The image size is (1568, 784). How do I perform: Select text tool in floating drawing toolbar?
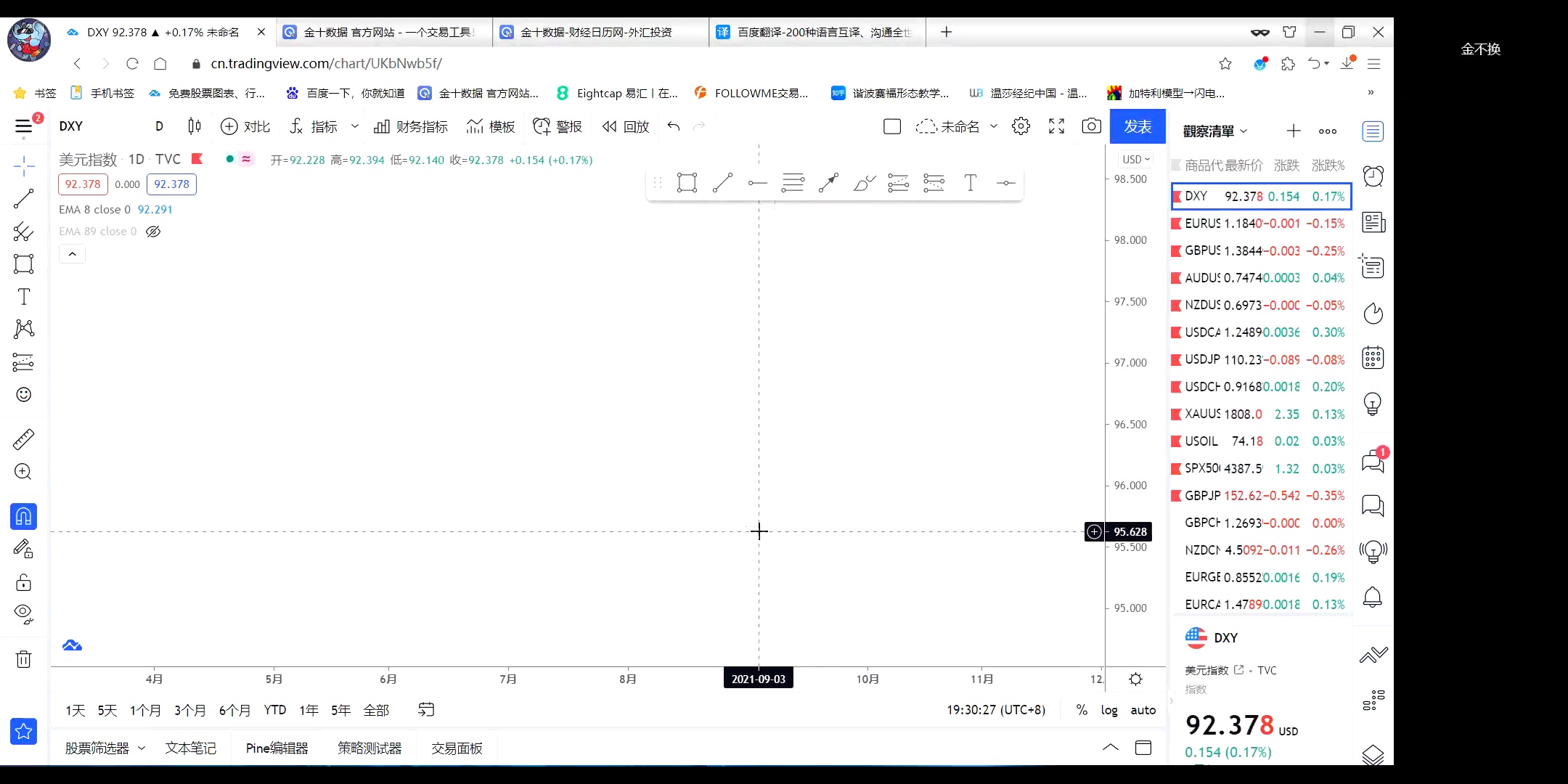click(x=970, y=183)
